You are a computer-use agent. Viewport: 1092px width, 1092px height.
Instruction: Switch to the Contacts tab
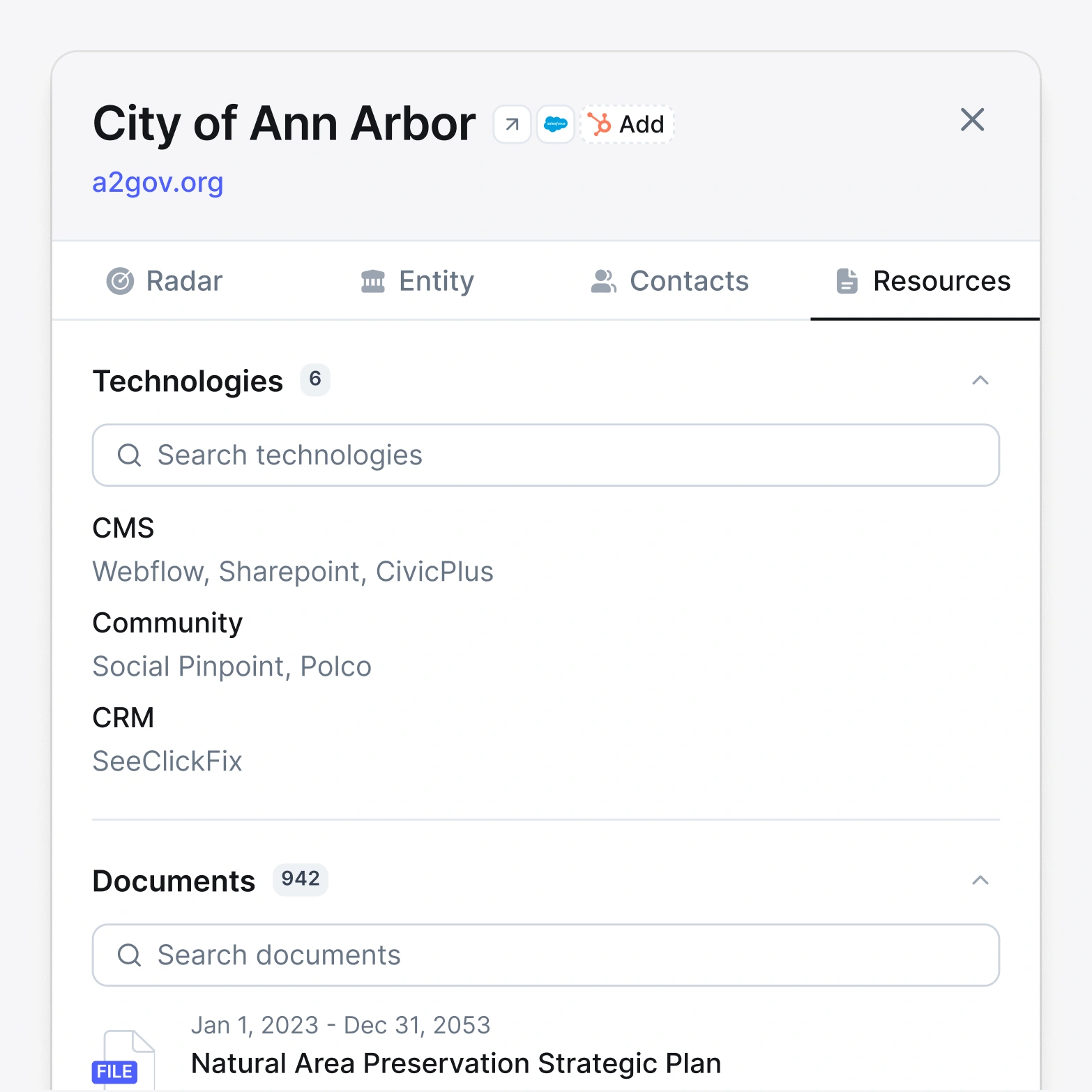pos(669,281)
